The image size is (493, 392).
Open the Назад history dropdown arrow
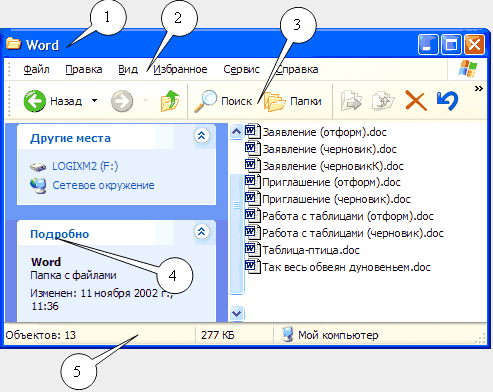pos(95,100)
